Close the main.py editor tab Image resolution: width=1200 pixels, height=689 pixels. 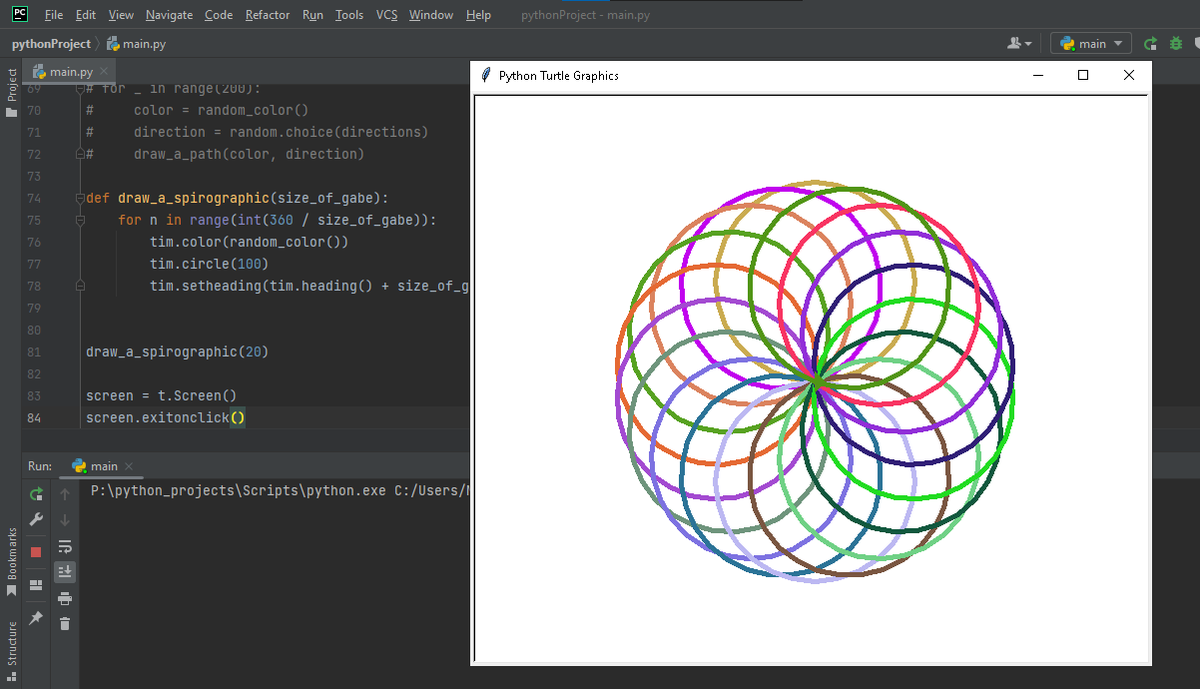point(104,71)
